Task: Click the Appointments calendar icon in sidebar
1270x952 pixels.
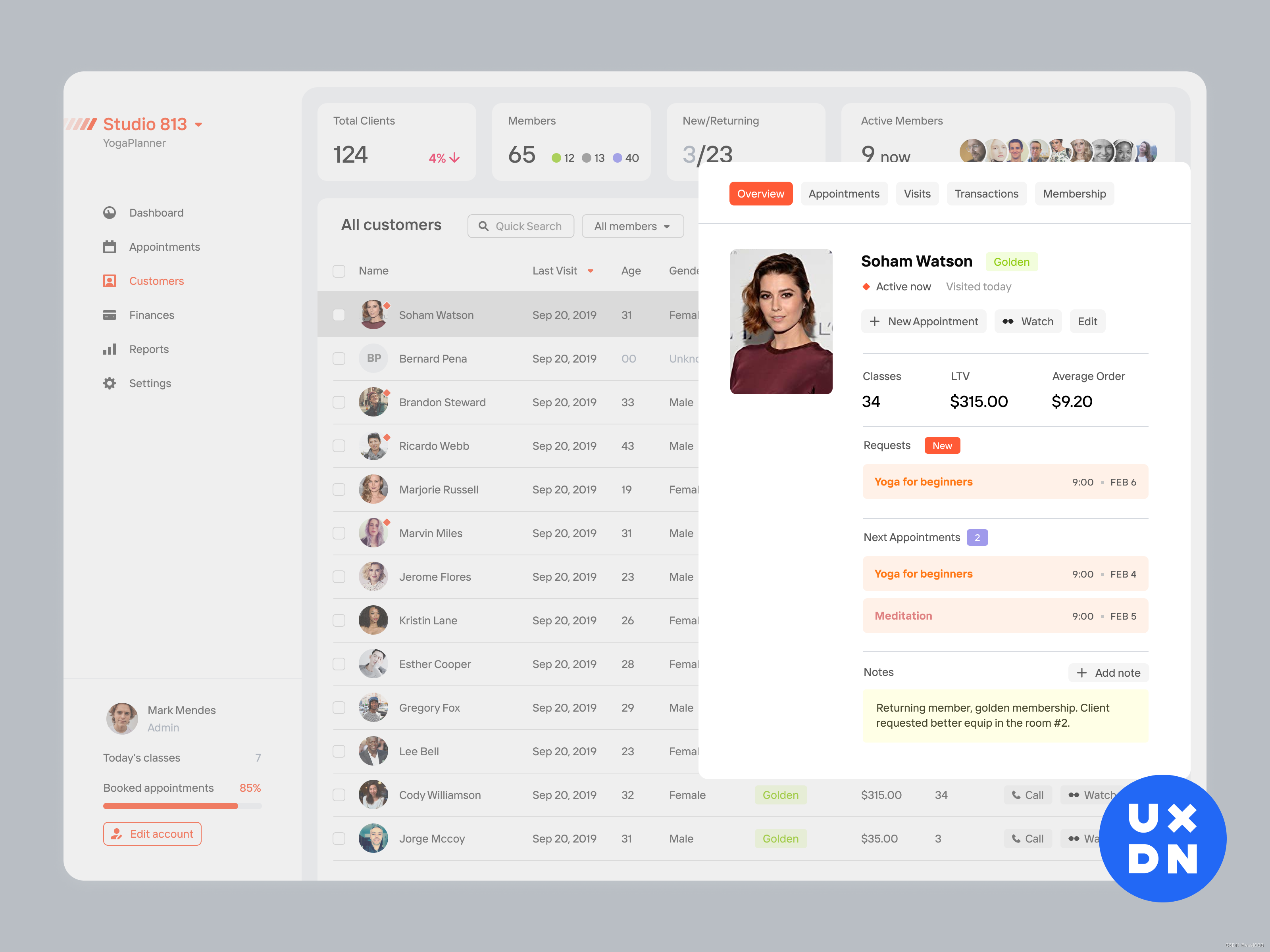Action: [x=110, y=248]
